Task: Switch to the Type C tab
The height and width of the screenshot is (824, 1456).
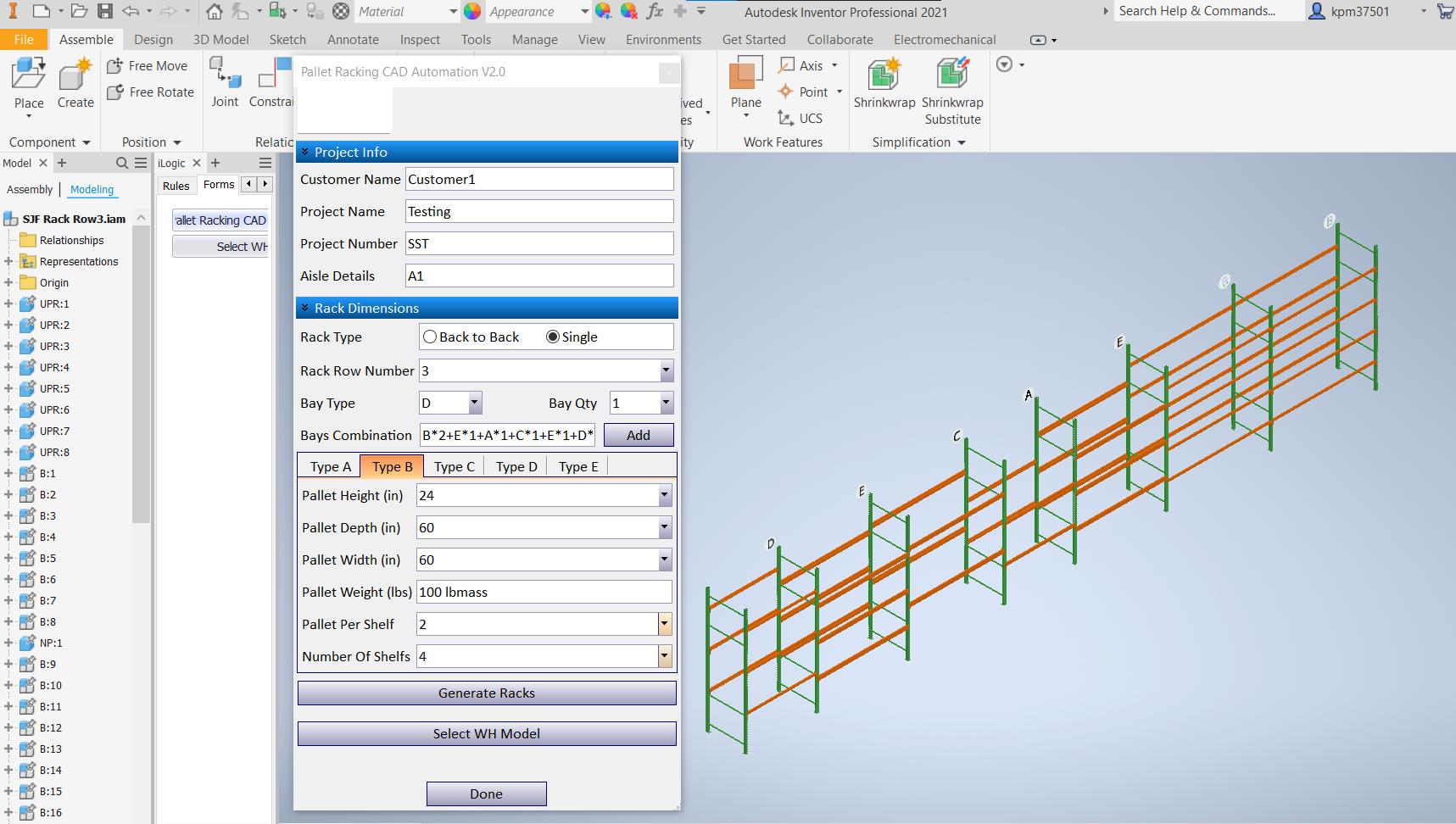Action: [x=454, y=466]
